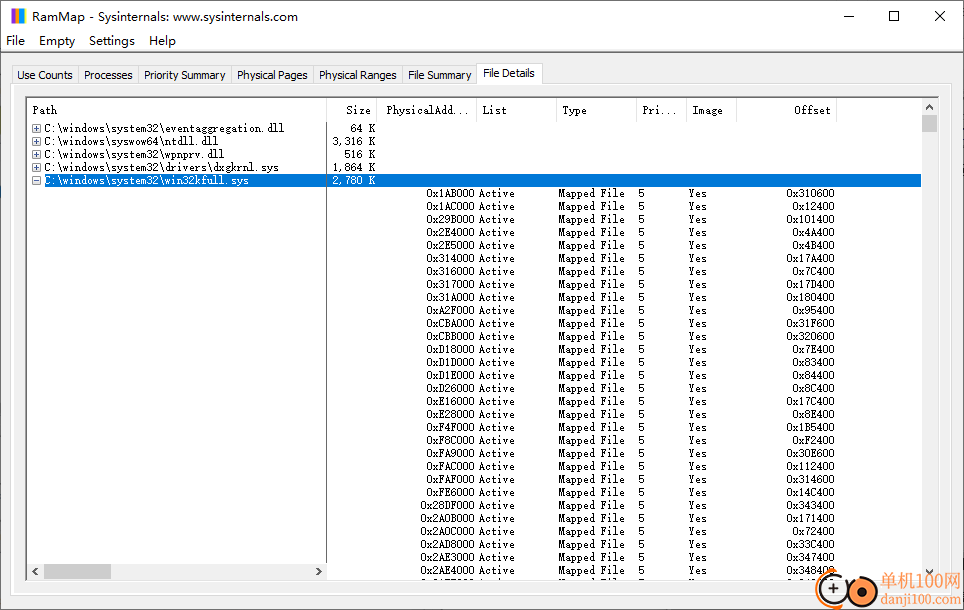The height and width of the screenshot is (610, 964).
Task: Click physical address 0xF4F000
Action: [x=450, y=427]
